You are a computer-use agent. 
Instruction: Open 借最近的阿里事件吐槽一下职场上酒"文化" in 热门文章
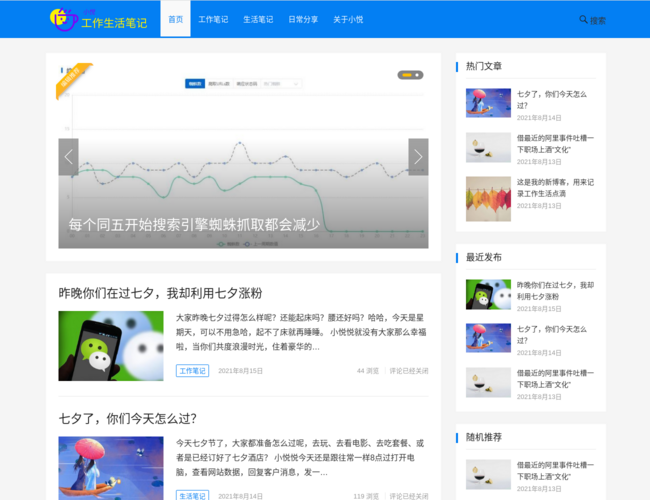555,144
